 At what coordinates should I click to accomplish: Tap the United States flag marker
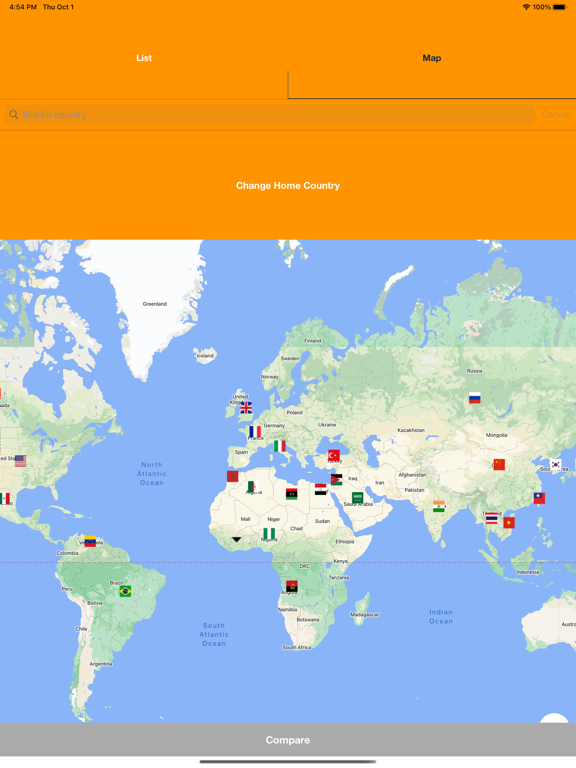(x=21, y=461)
